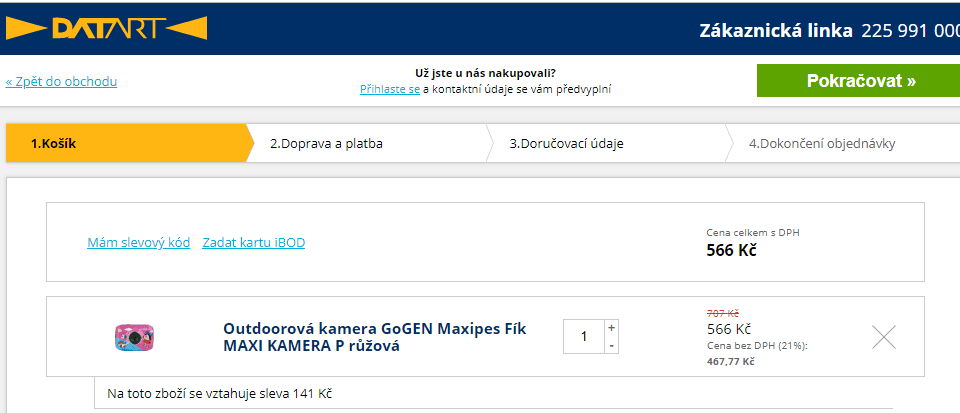Viewport: 960px width, 413px height.
Task: Select the 1.Košík step tab
Action: click(x=129, y=144)
